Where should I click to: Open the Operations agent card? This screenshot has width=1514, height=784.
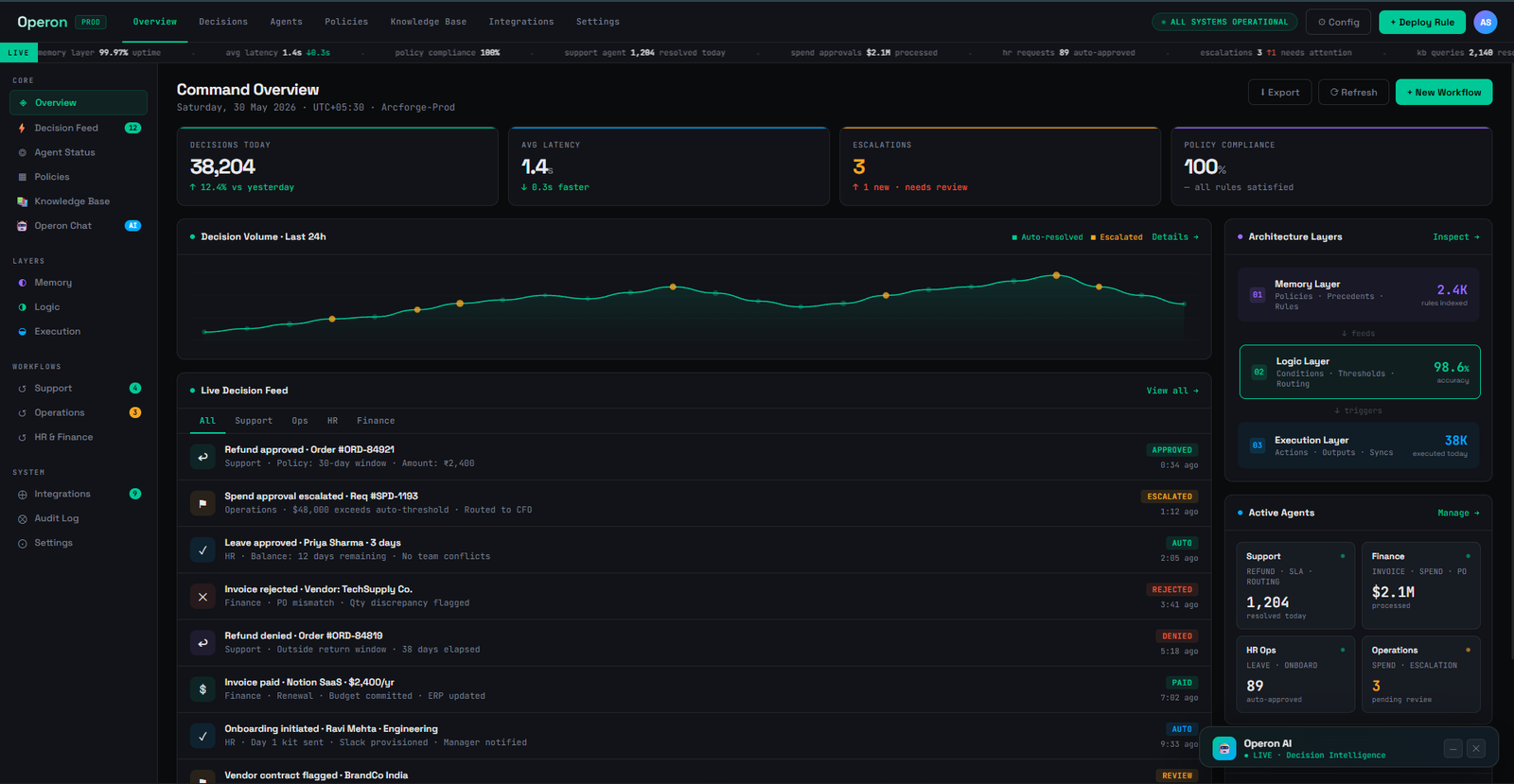click(1421, 674)
